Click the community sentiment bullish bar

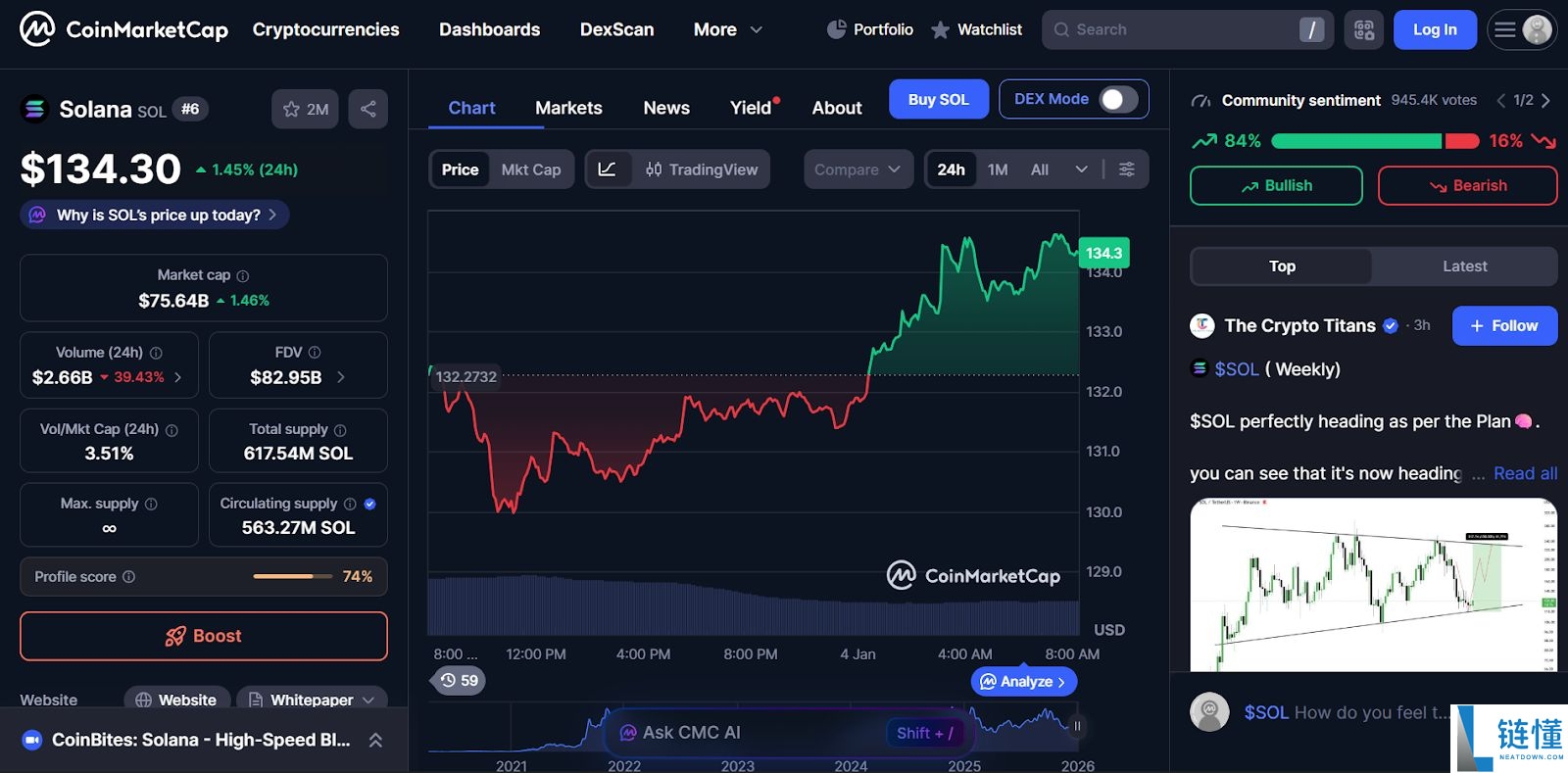click(1356, 141)
